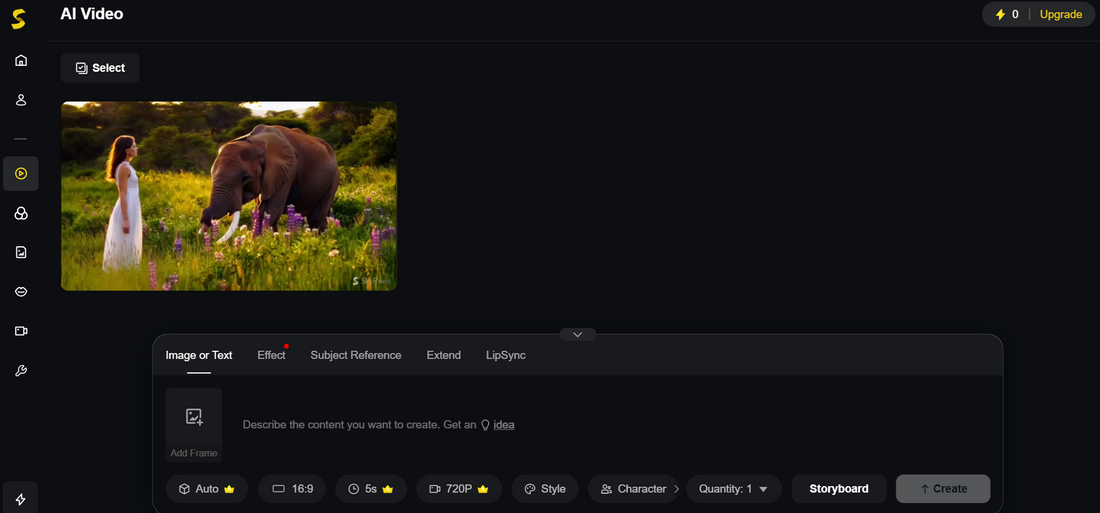Open the 16:9 aspect ratio selector
The width and height of the screenshot is (1100, 513).
[x=292, y=489]
